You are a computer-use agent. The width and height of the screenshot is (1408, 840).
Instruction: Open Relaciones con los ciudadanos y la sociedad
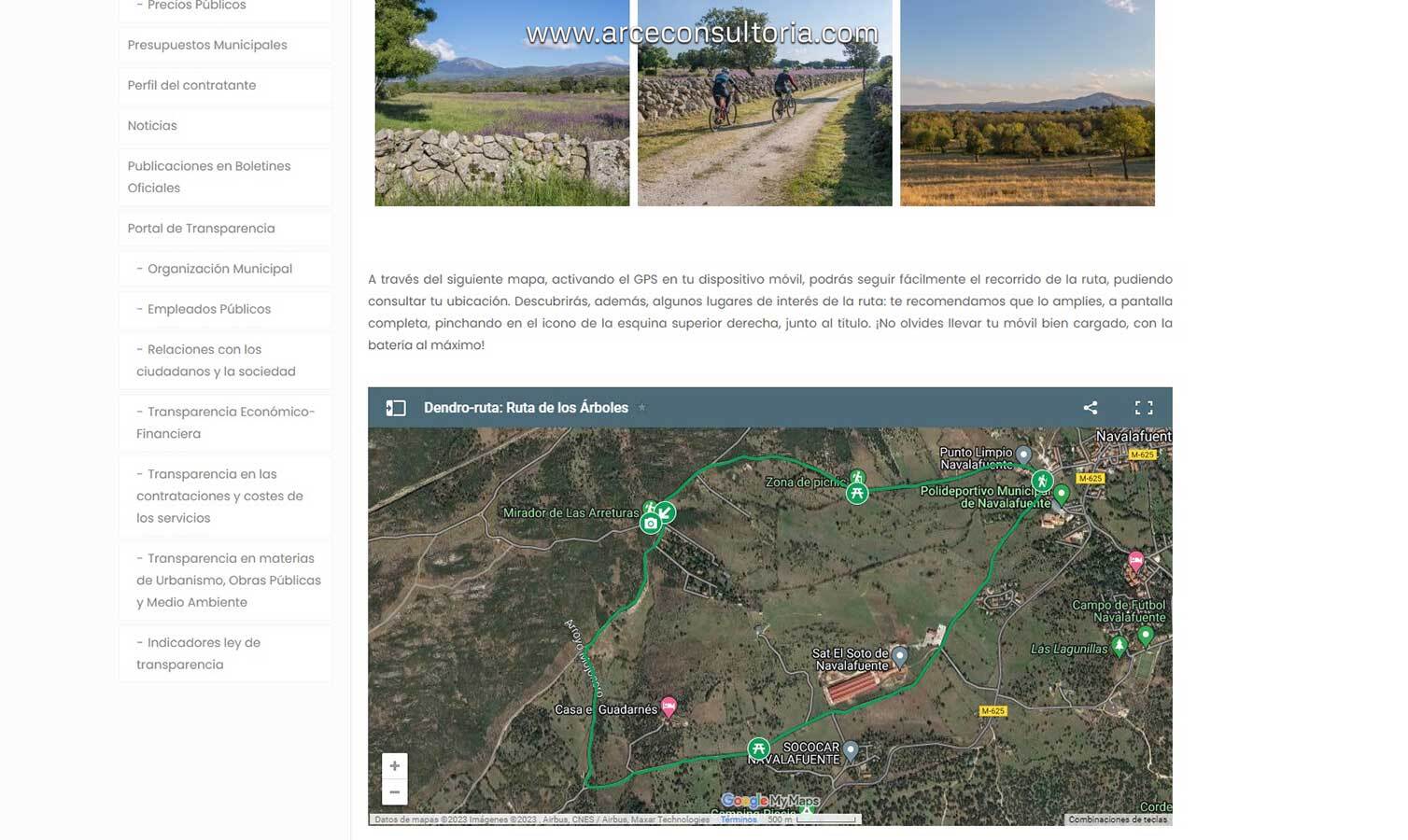click(x=225, y=360)
